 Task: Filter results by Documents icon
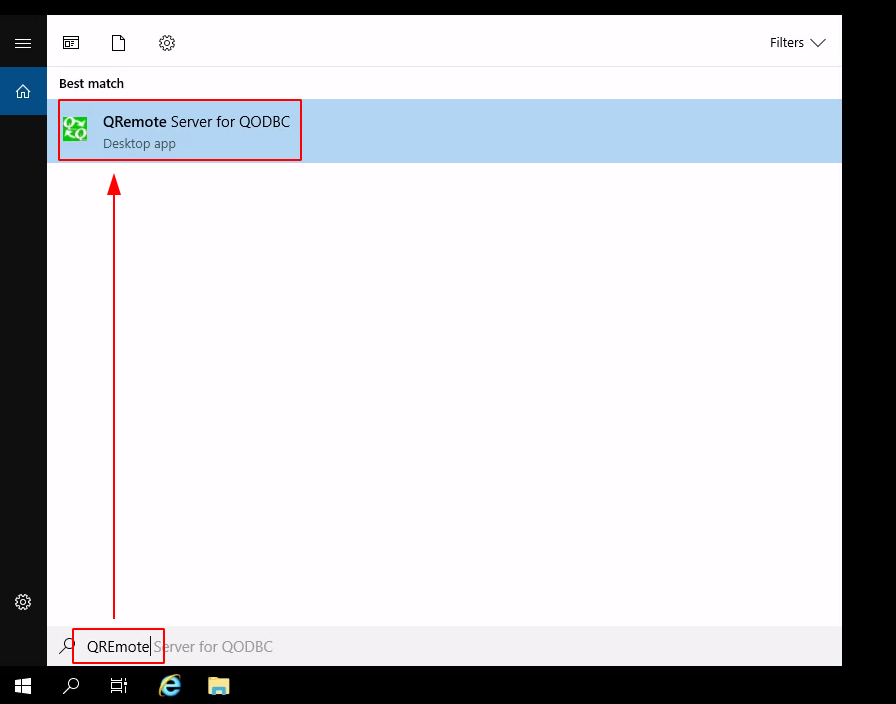tap(118, 43)
